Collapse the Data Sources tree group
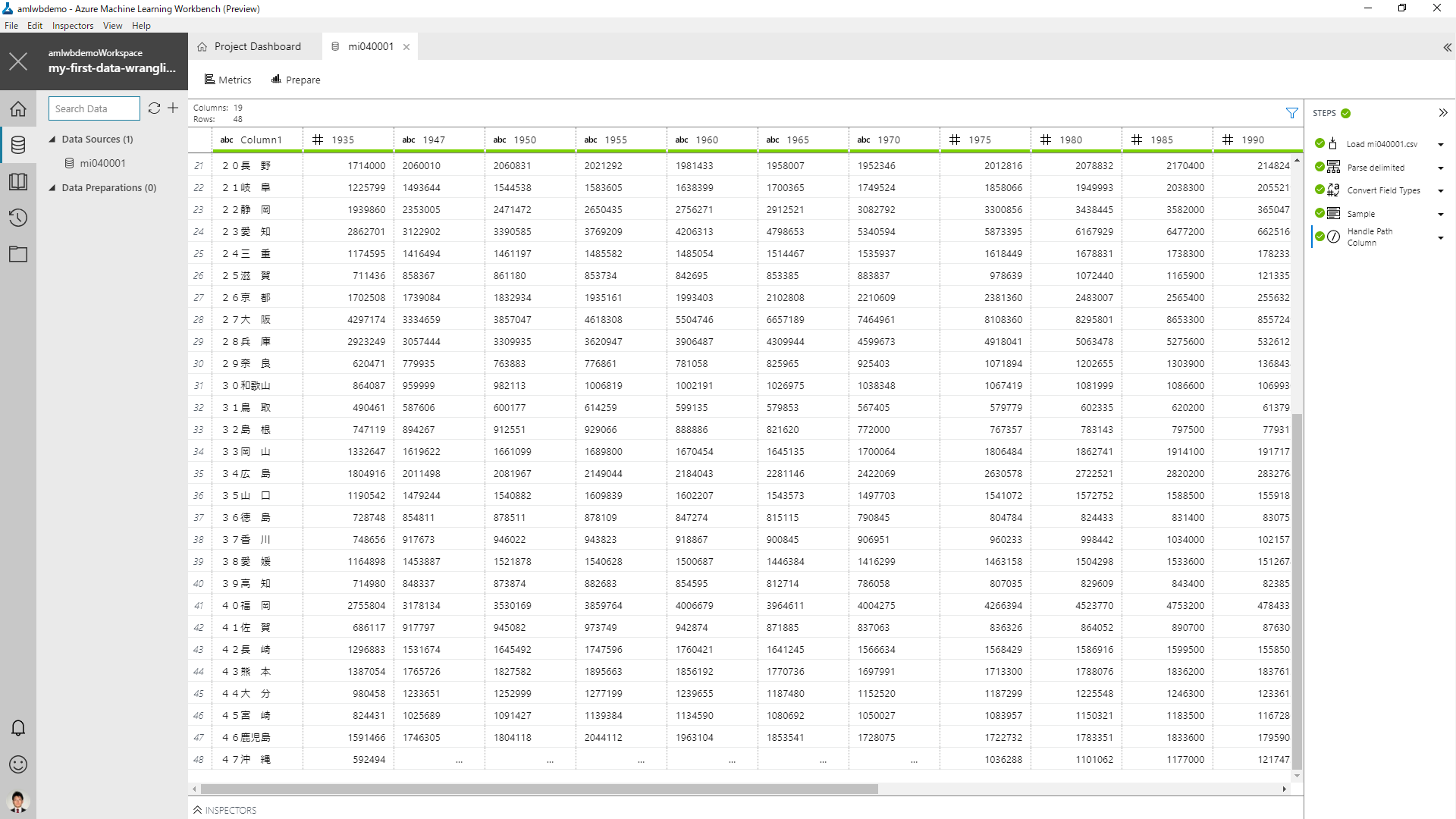Screen dimensions: 1456x819 pos(52,140)
